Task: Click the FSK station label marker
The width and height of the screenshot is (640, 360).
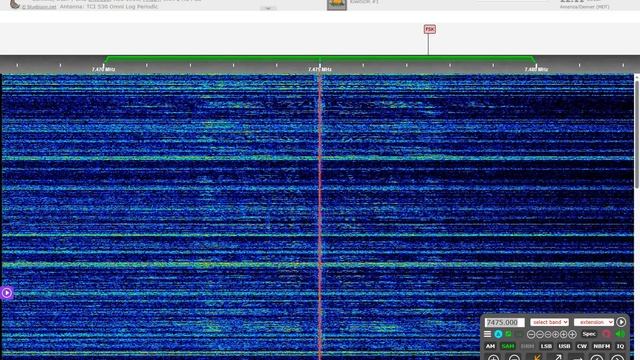Action: coord(430,29)
